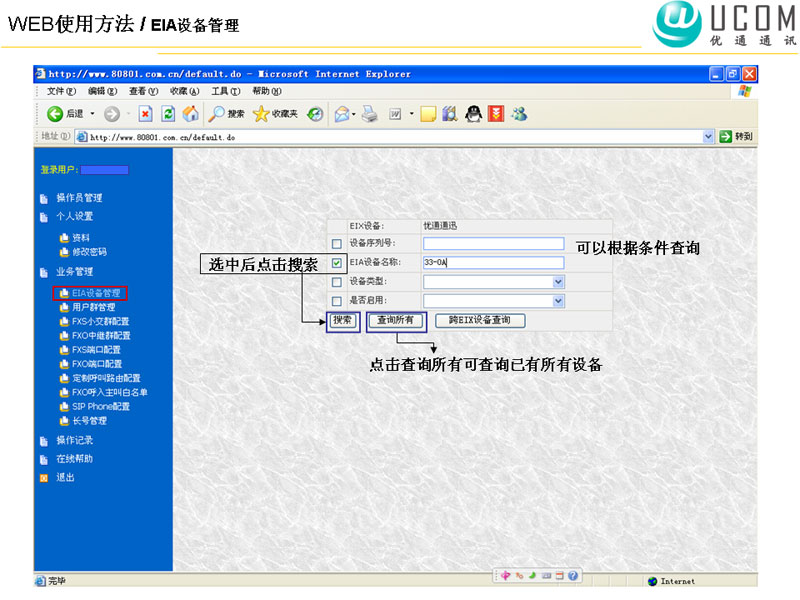
Task: Open the Search magnifier toolbar button
Action: pos(226,114)
